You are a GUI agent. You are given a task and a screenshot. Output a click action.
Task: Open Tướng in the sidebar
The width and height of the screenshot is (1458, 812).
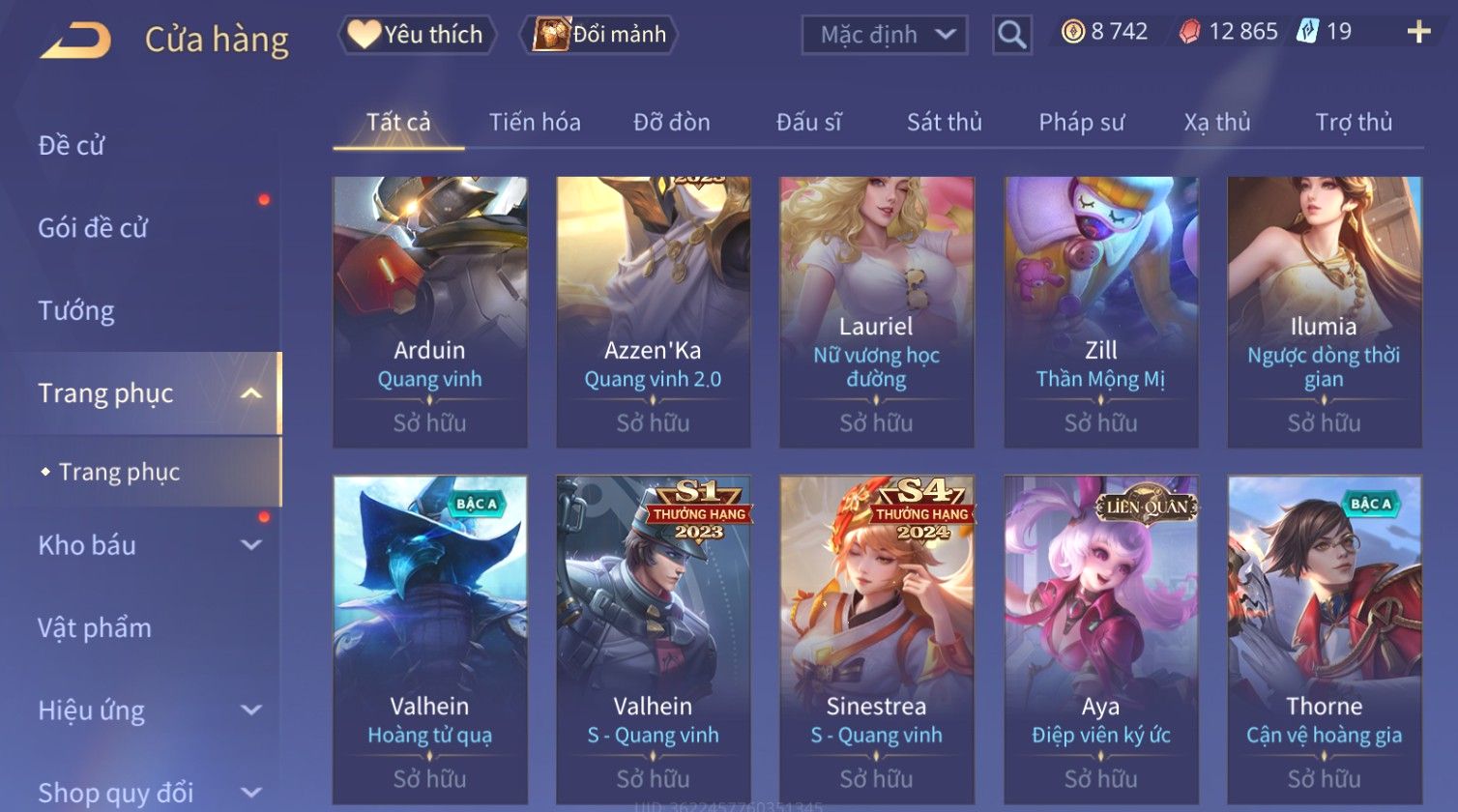(x=76, y=311)
